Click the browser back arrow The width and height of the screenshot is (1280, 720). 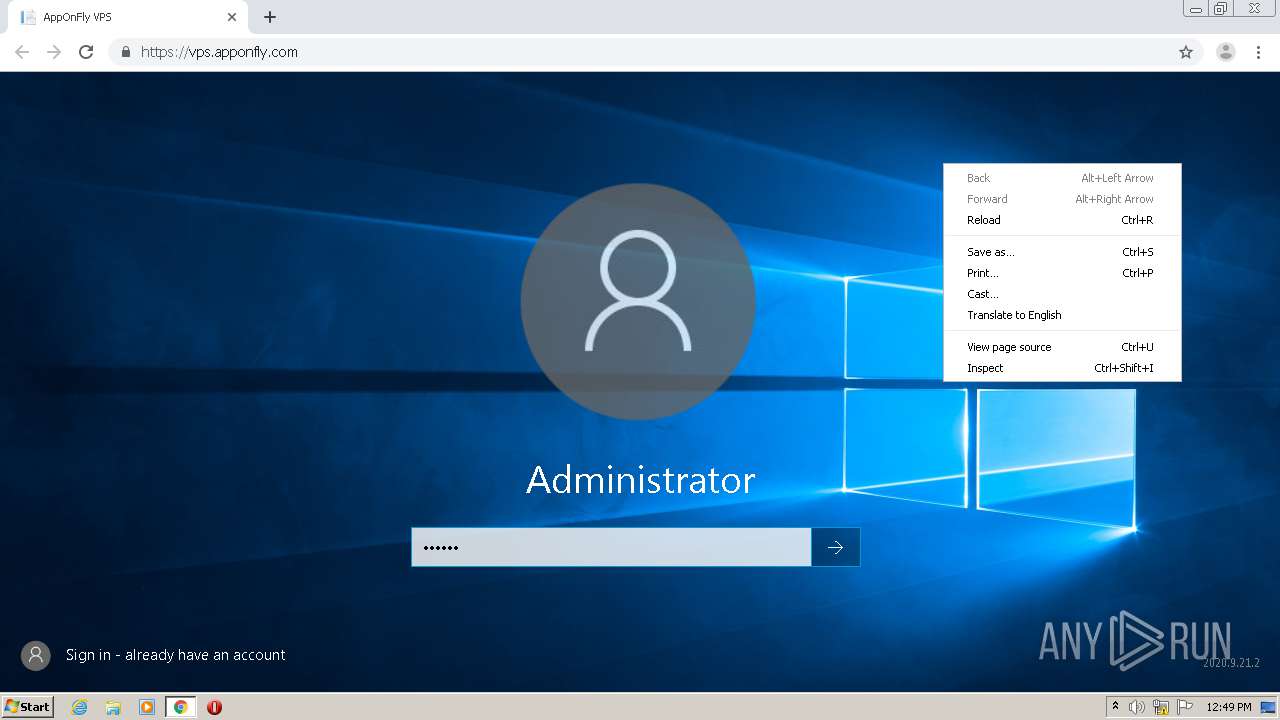tap(22, 52)
